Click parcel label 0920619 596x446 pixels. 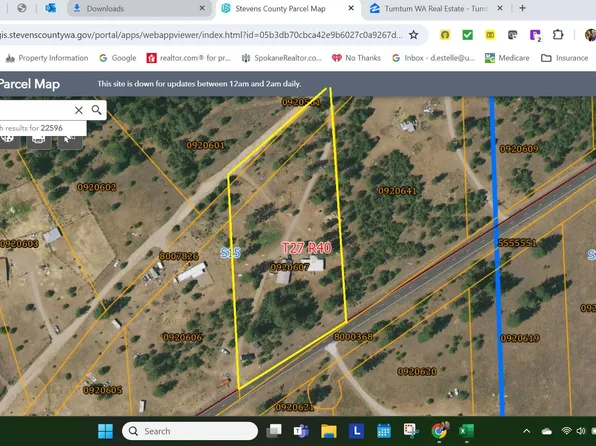(520, 338)
